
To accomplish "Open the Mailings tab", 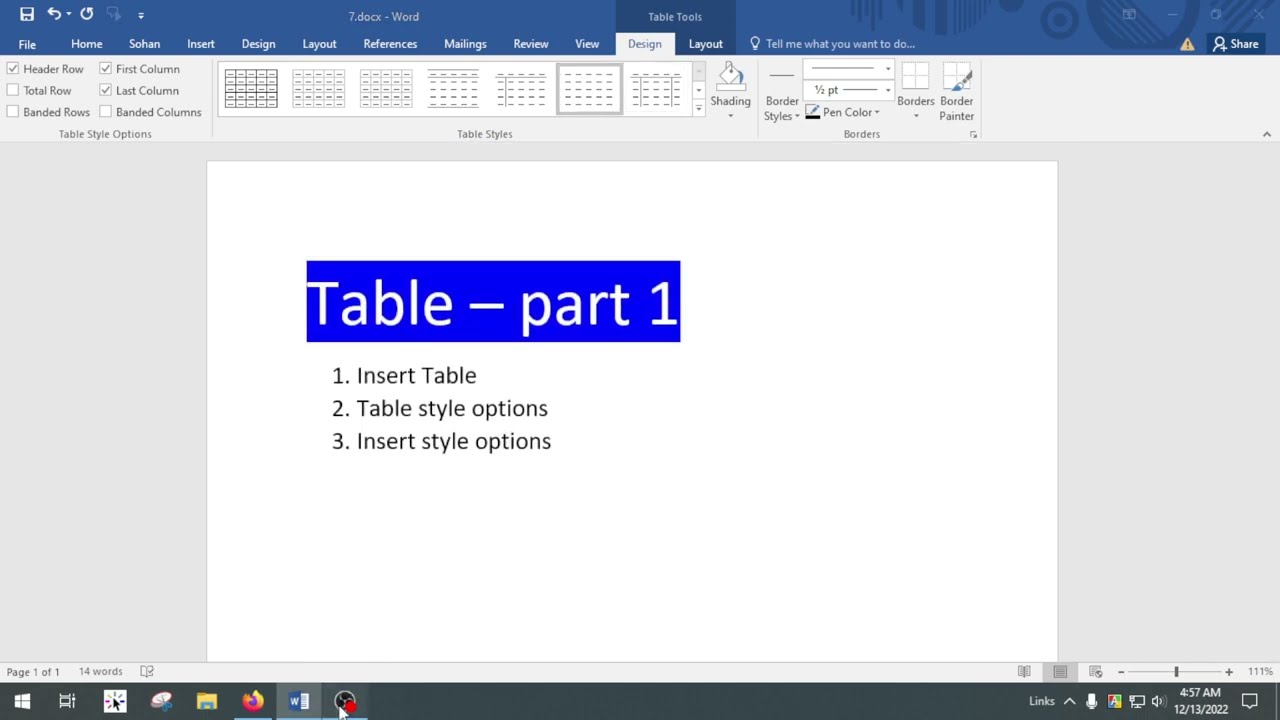I will 465,44.
